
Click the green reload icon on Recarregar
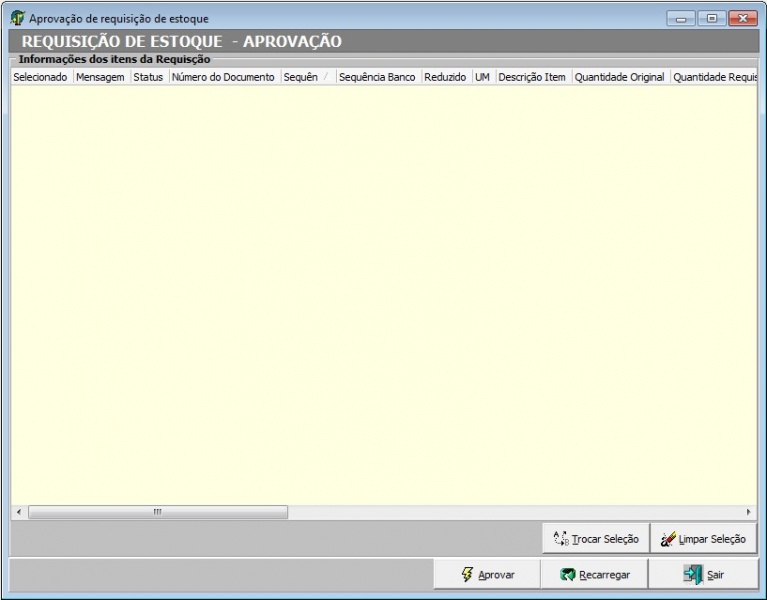point(568,575)
